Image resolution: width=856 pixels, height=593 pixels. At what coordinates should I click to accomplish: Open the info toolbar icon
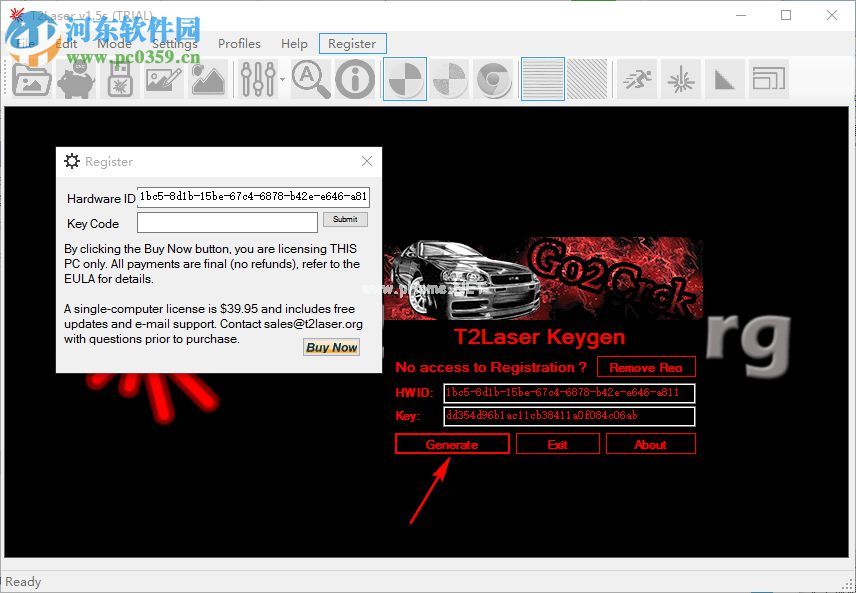pos(354,79)
